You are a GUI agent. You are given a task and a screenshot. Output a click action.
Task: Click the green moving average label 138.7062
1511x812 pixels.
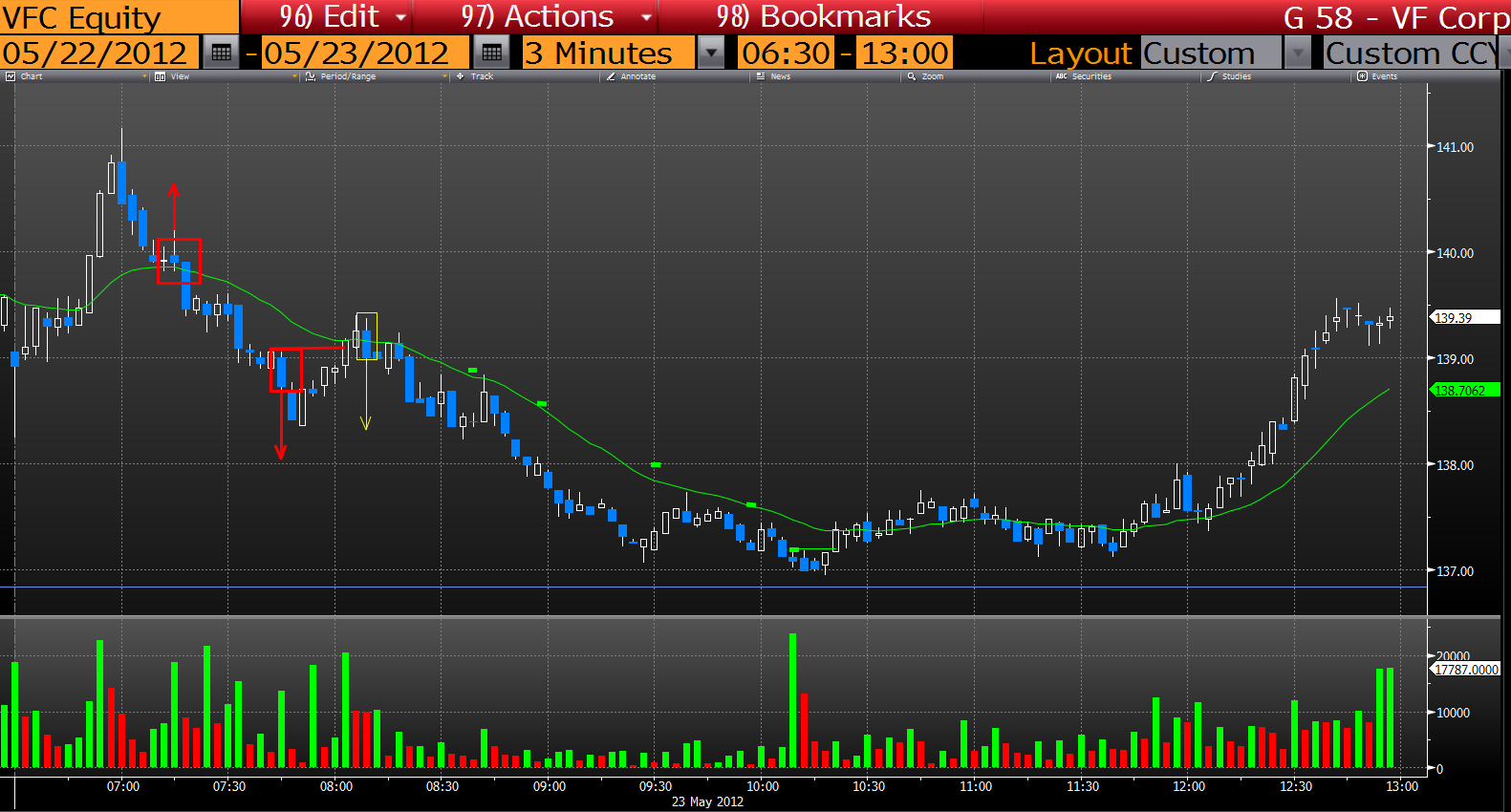click(1464, 390)
